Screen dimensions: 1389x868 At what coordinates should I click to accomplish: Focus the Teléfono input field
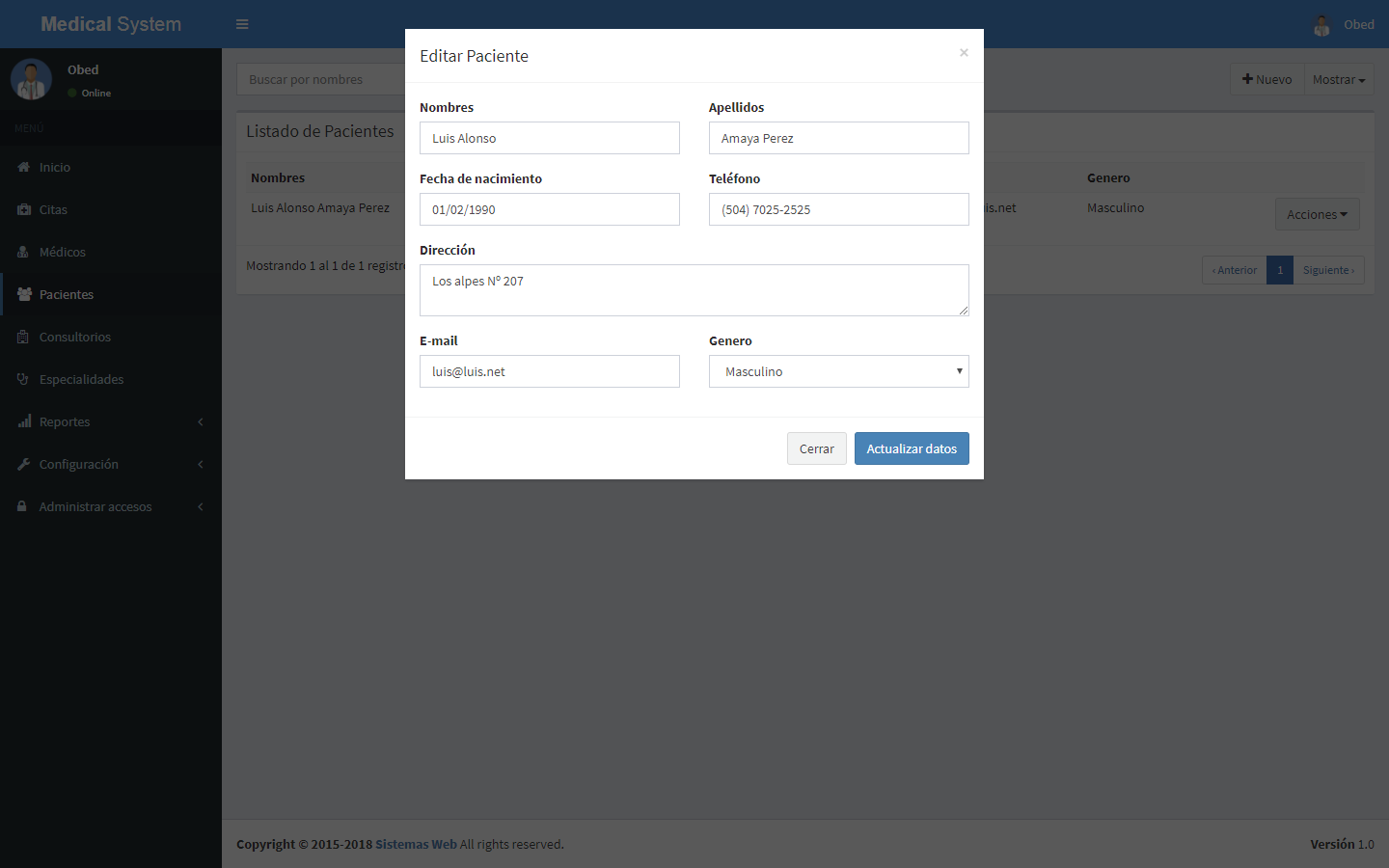839,209
